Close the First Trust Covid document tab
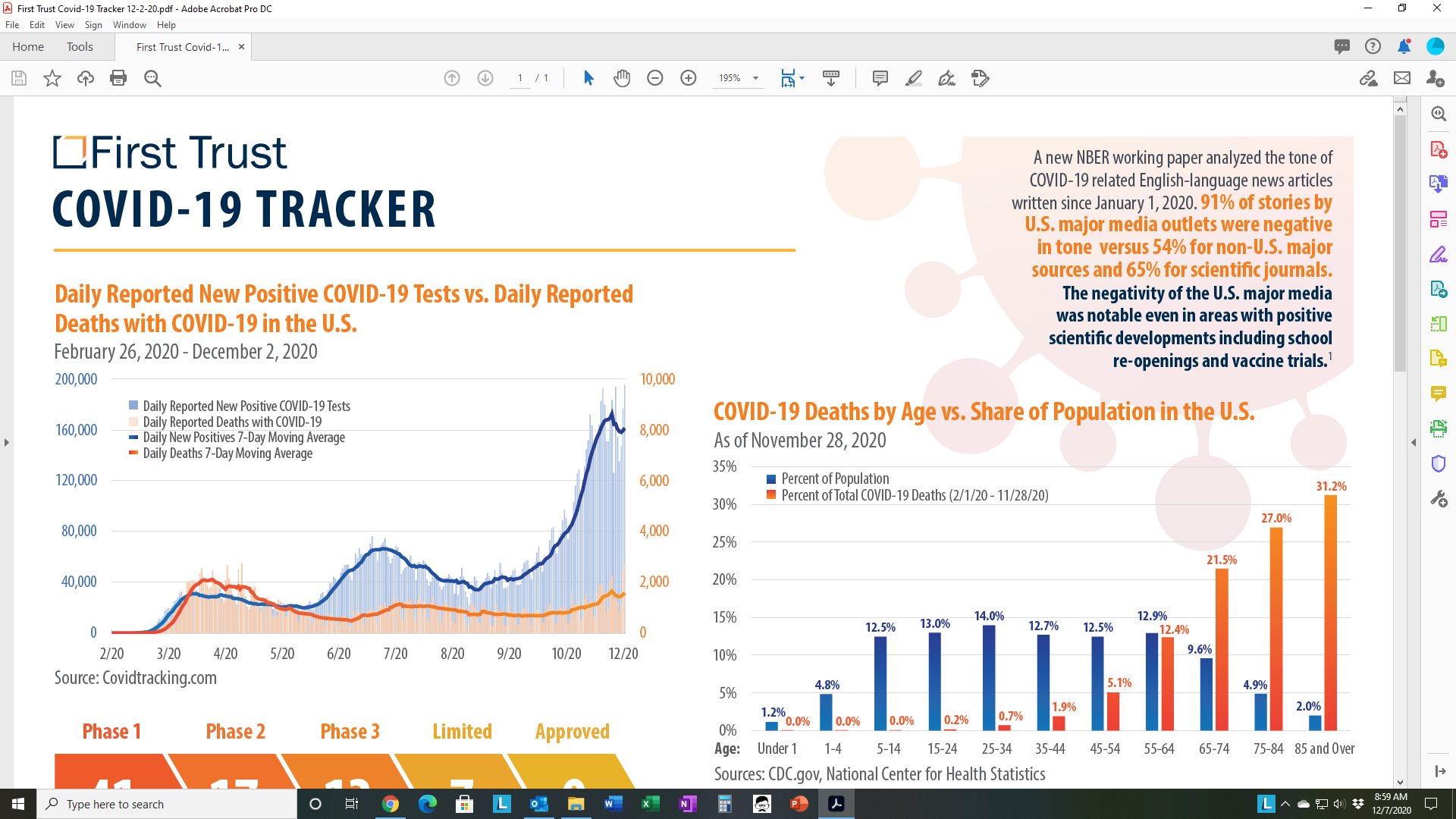Image resolution: width=1456 pixels, height=819 pixels. pos(241,47)
